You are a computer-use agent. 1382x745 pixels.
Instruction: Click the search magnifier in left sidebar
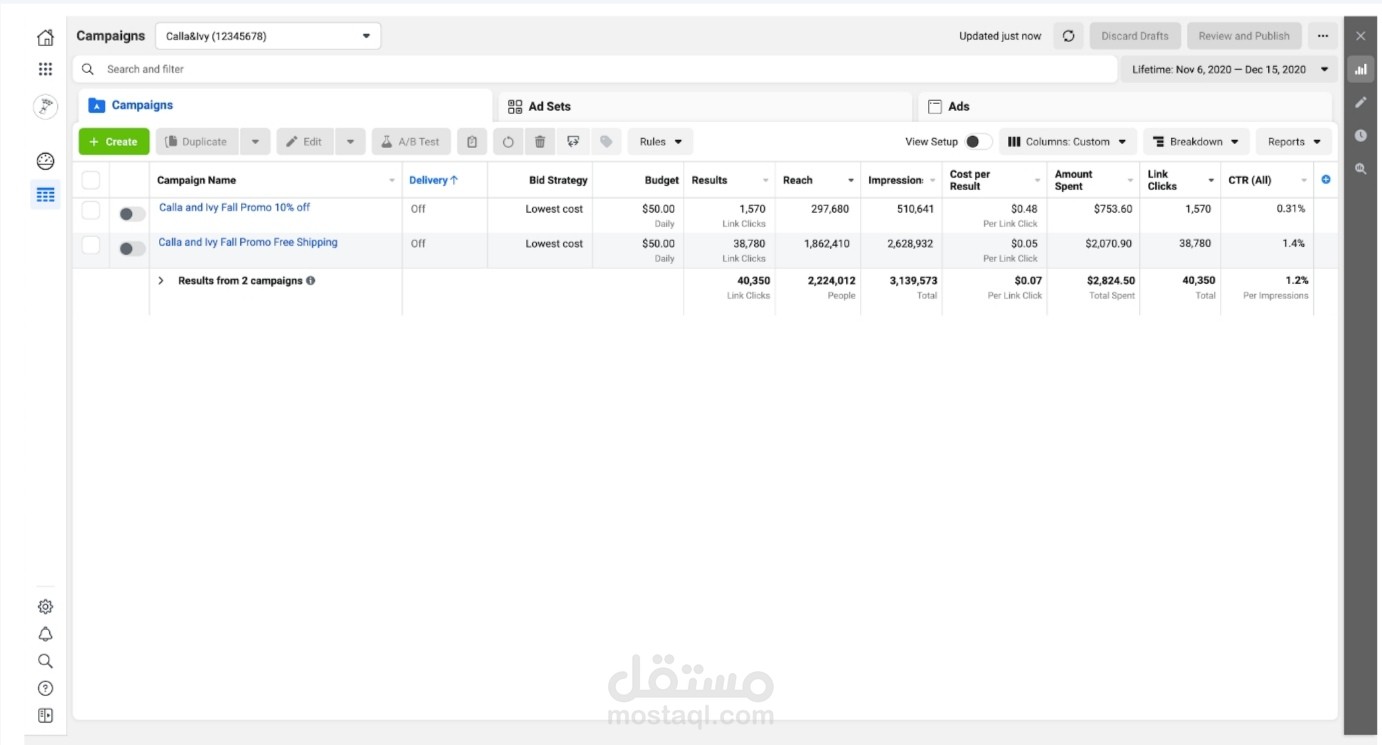[45, 661]
